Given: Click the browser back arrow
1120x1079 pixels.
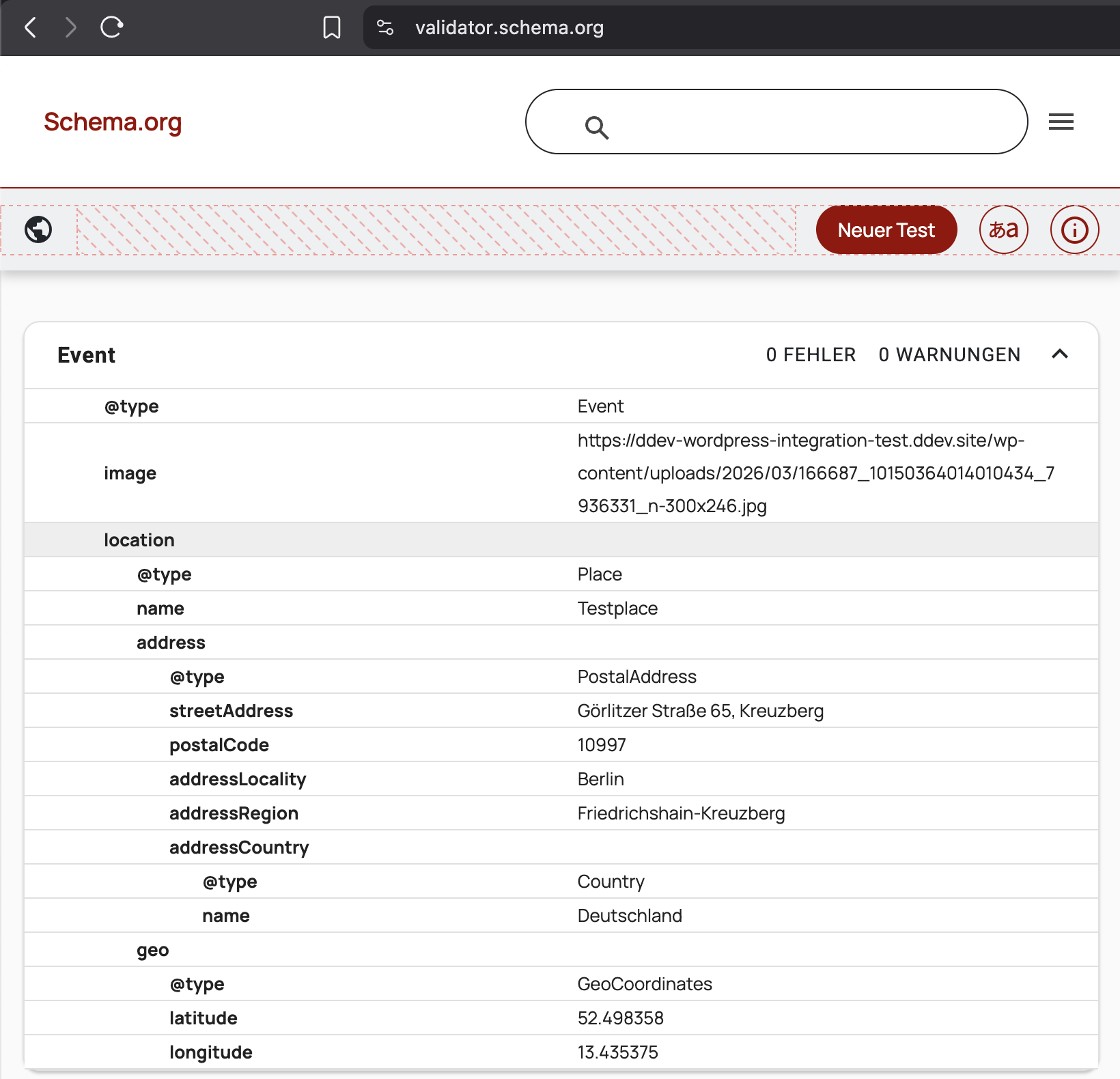Looking at the screenshot, I should point(31,27).
